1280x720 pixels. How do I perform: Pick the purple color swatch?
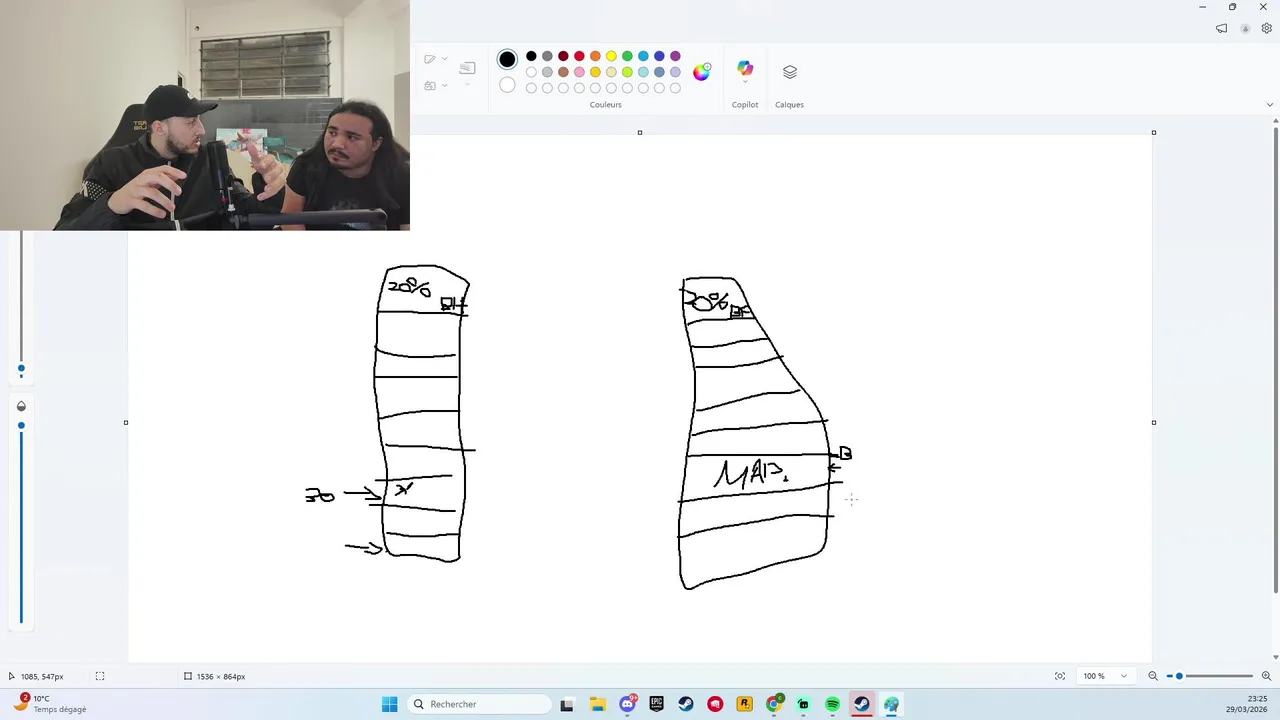(x=675, y=56)
